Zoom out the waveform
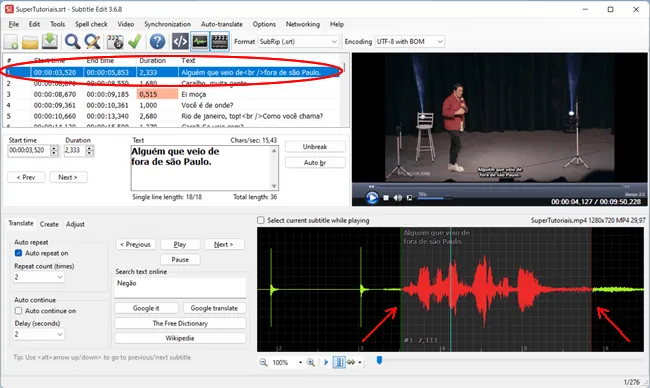Viewport: 650px width, 388px height. pyautogui.click(x=263, y=362)
